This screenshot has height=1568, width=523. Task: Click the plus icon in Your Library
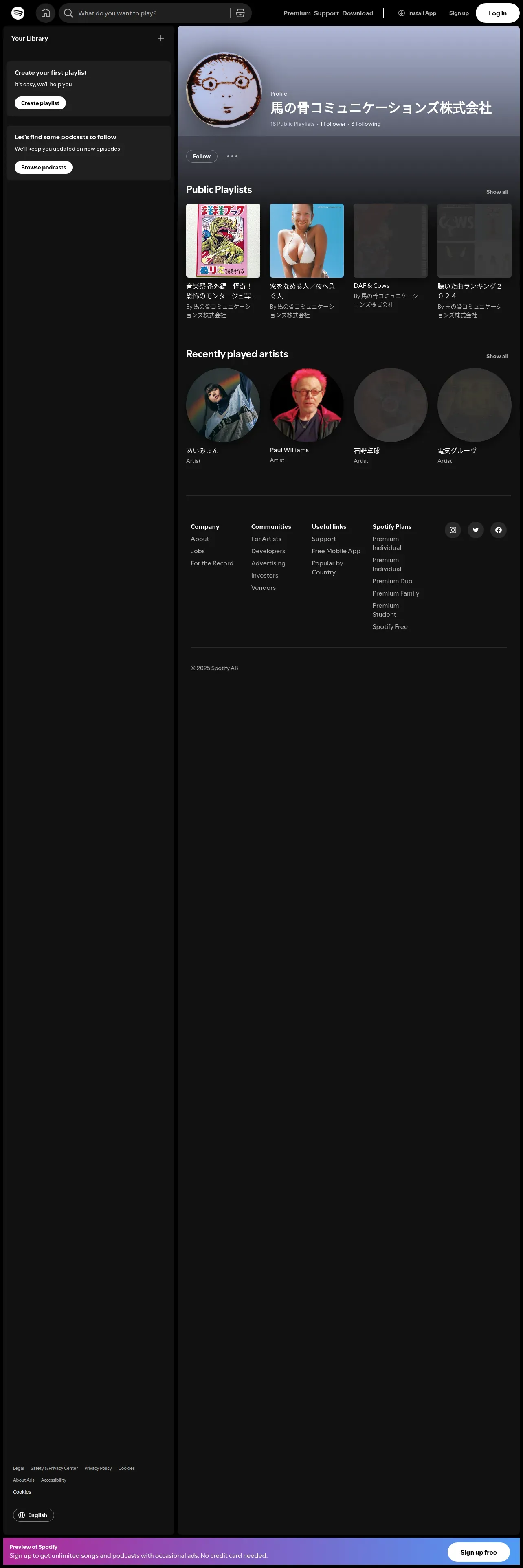[161, 38]
